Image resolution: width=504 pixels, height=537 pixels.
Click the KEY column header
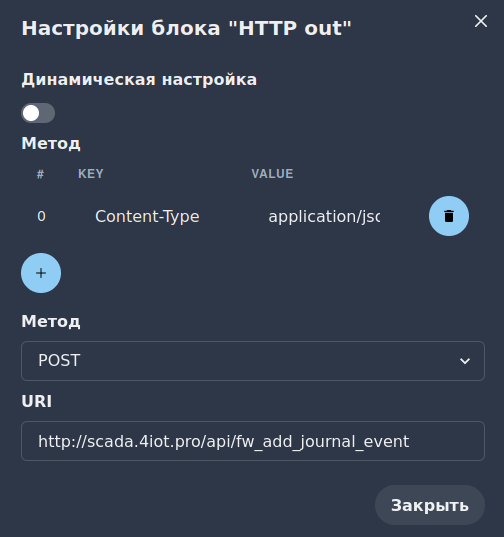point(90,174)
